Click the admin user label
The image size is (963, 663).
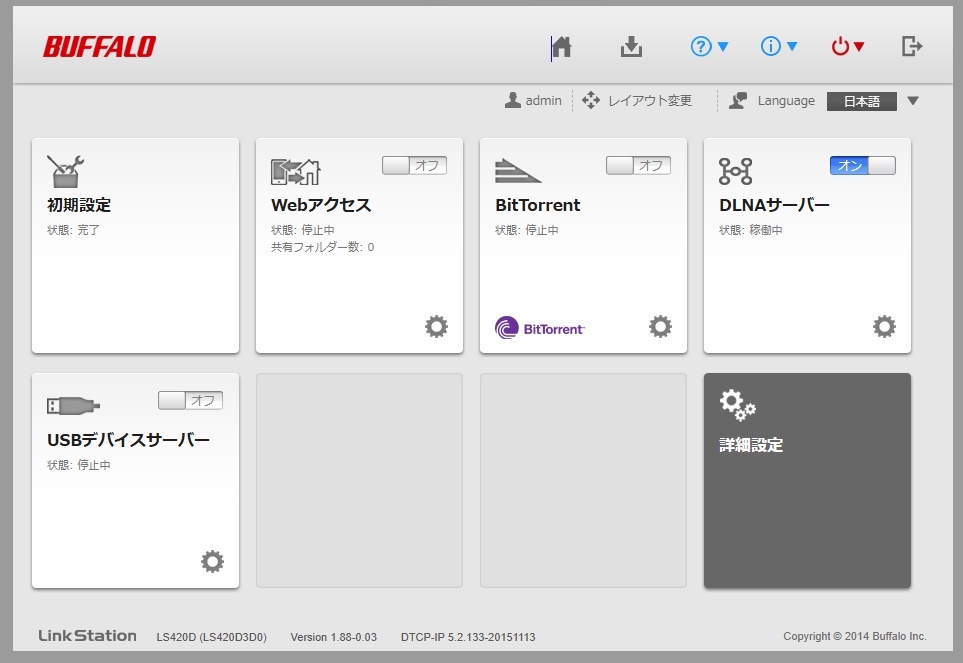[532, 100]
